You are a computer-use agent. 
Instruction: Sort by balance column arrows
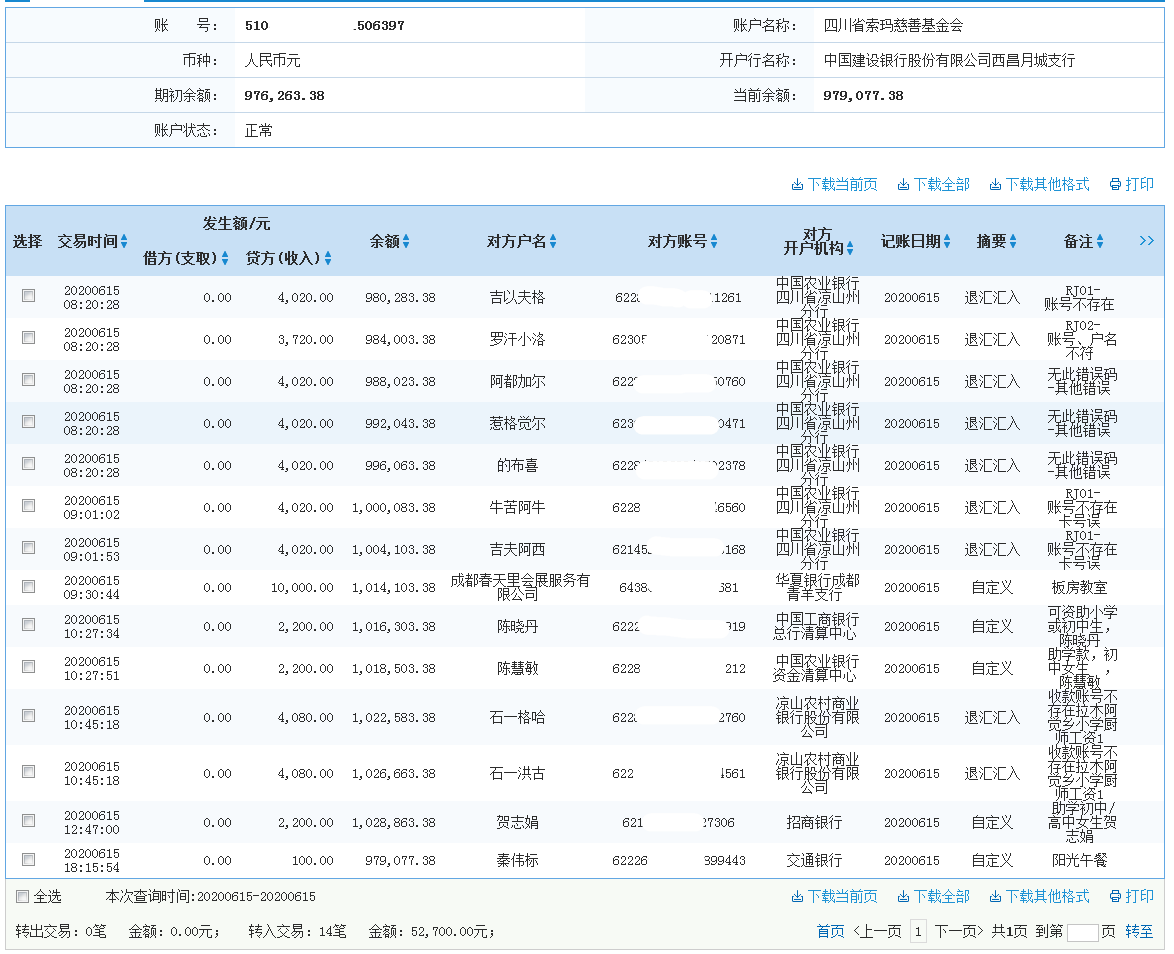point(406,242)
